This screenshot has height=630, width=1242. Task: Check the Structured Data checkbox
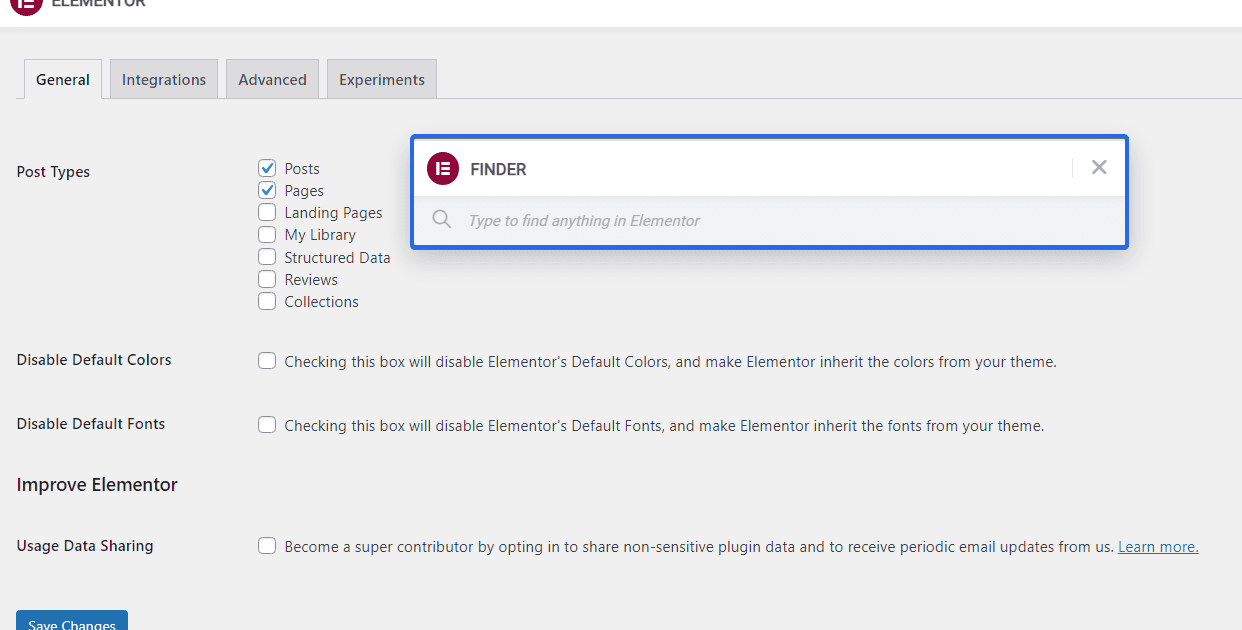[267, 257]
